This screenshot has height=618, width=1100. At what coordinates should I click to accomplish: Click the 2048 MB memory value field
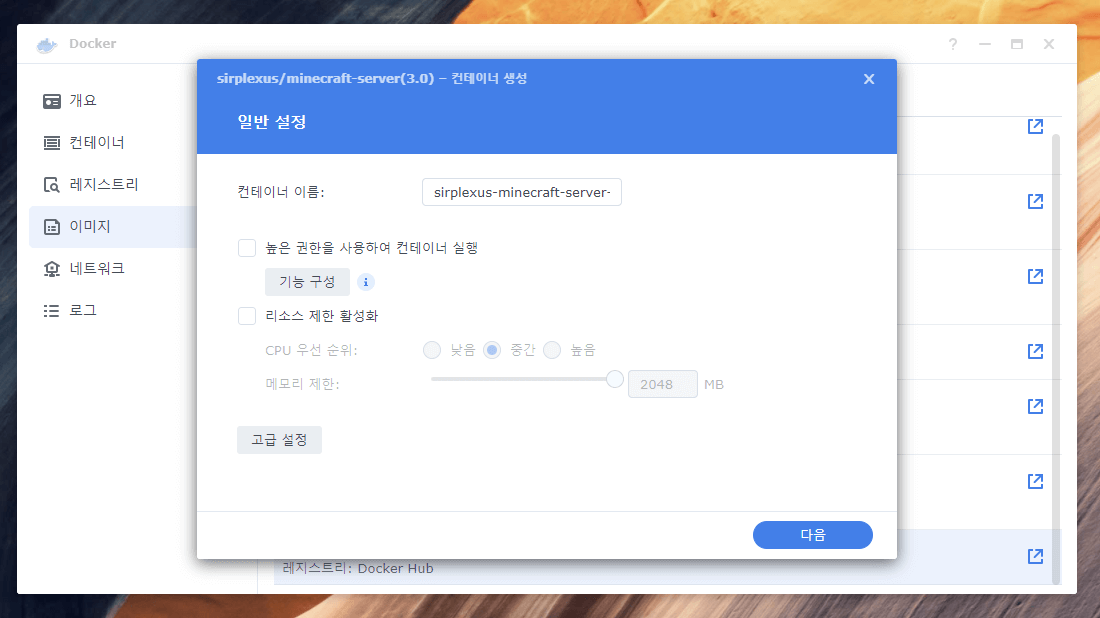click(x=663, y=384)
